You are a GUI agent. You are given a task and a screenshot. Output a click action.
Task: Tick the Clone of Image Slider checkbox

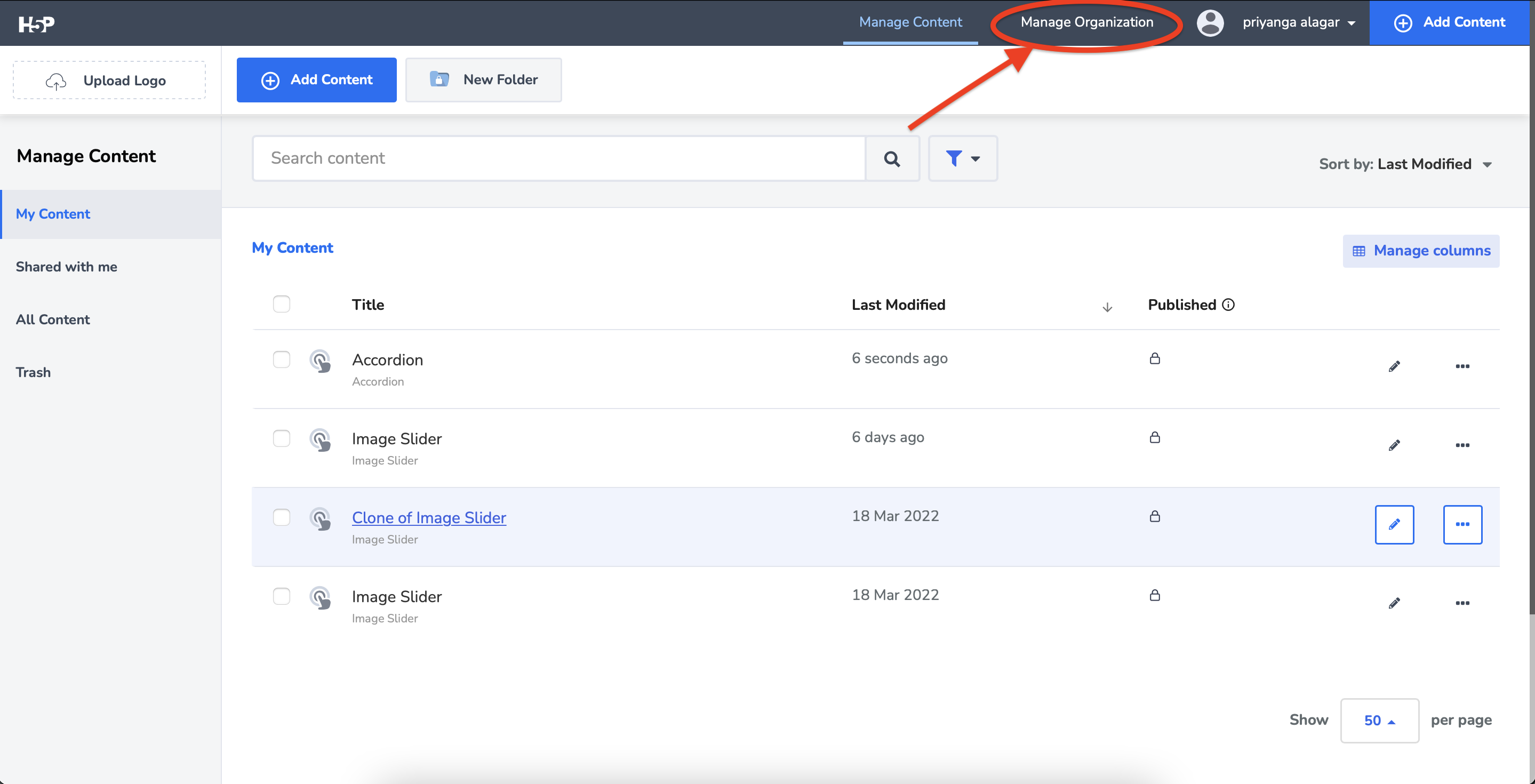coord(281,517)
